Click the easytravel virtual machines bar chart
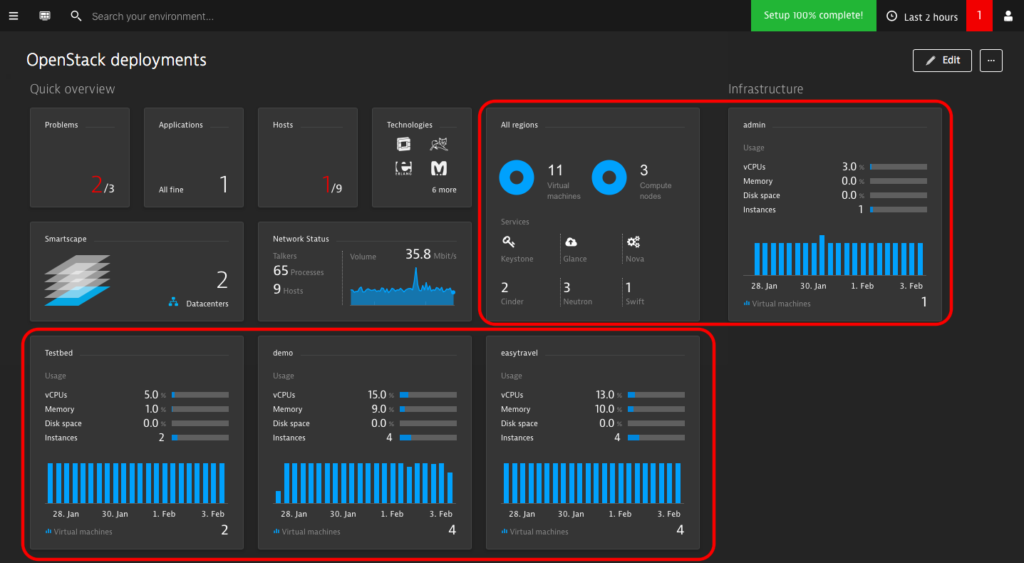1024x563 pixels. coord(592,483)
